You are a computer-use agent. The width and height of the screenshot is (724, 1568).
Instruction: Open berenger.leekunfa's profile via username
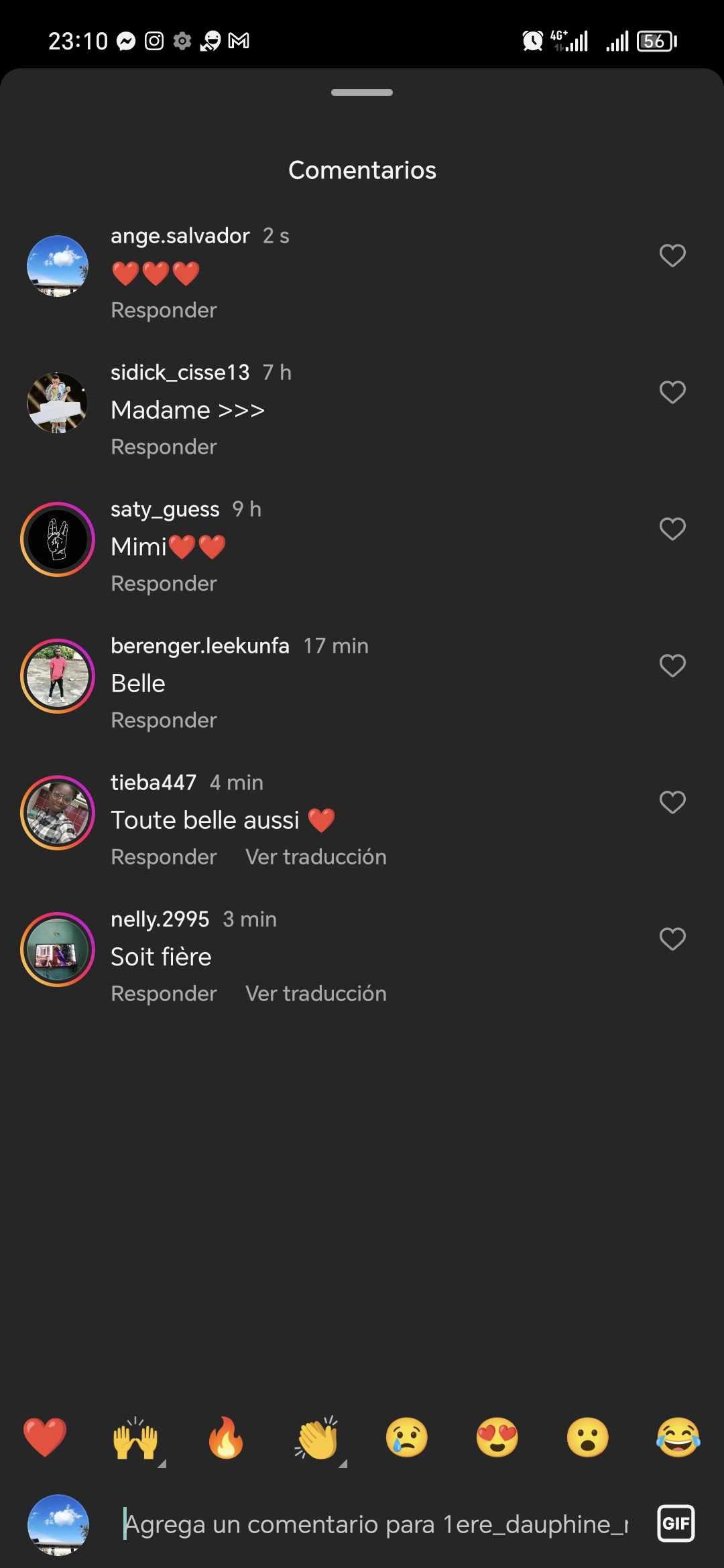tap(200, 646)
